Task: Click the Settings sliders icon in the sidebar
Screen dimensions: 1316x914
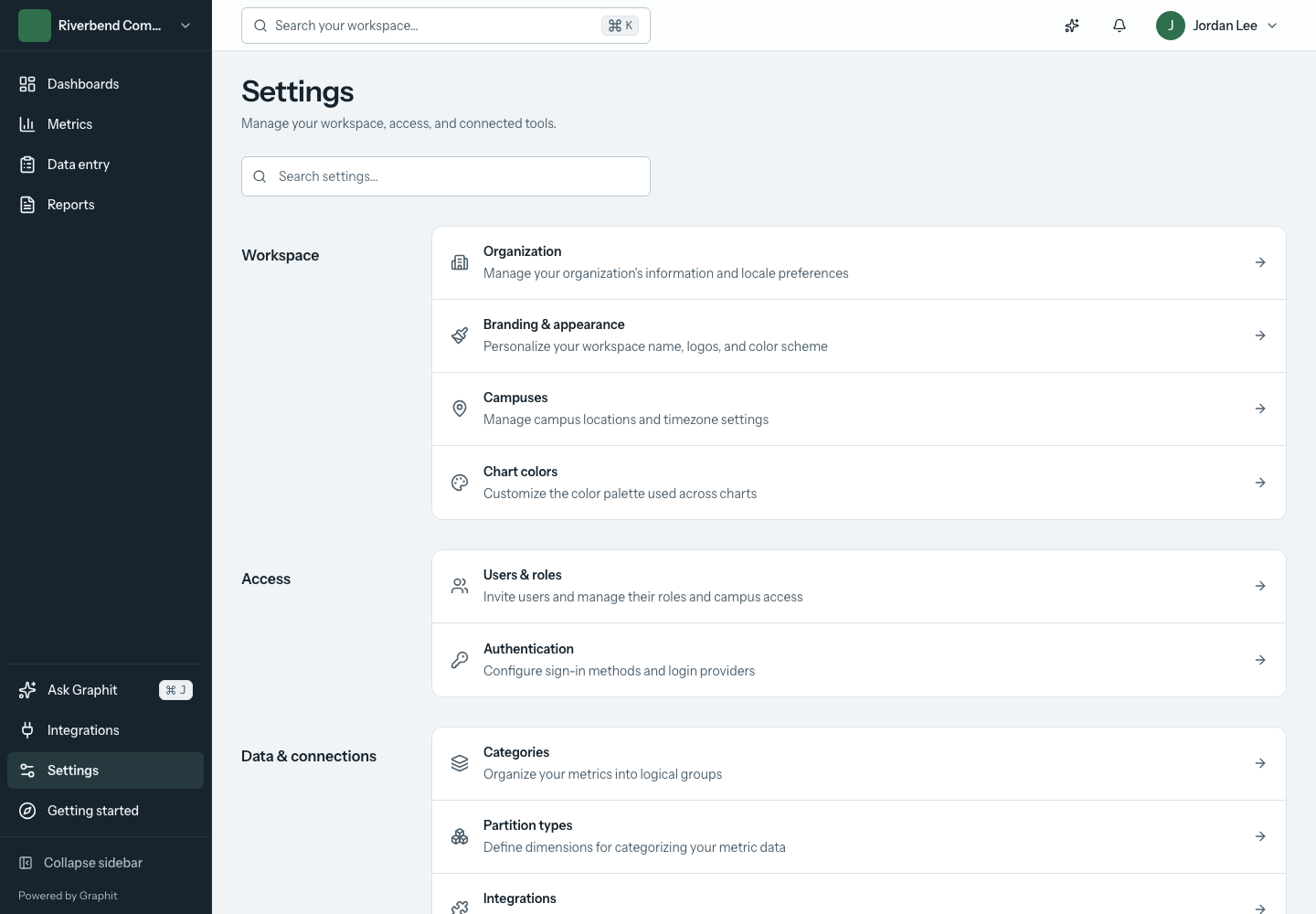Action: (x=27, y=771)
